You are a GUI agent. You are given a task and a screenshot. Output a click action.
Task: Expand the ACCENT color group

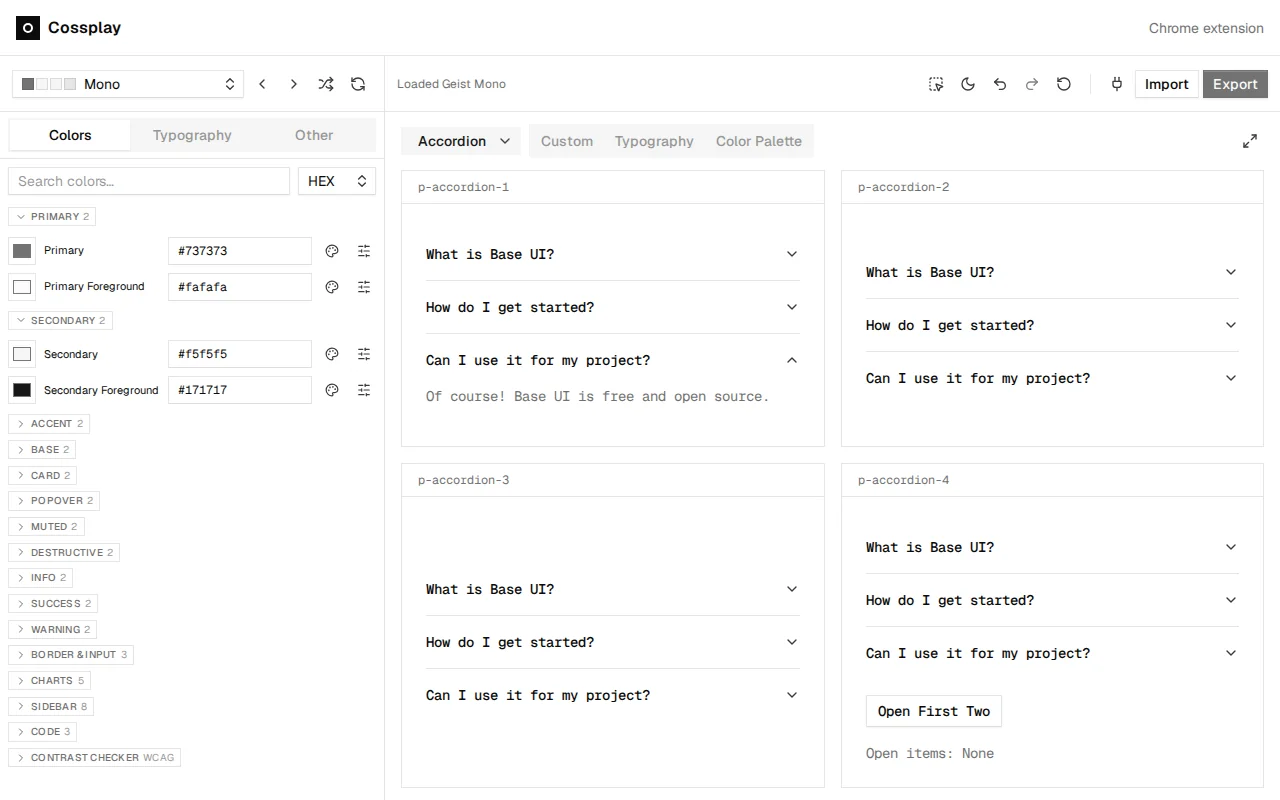click(x=49, y=424)
